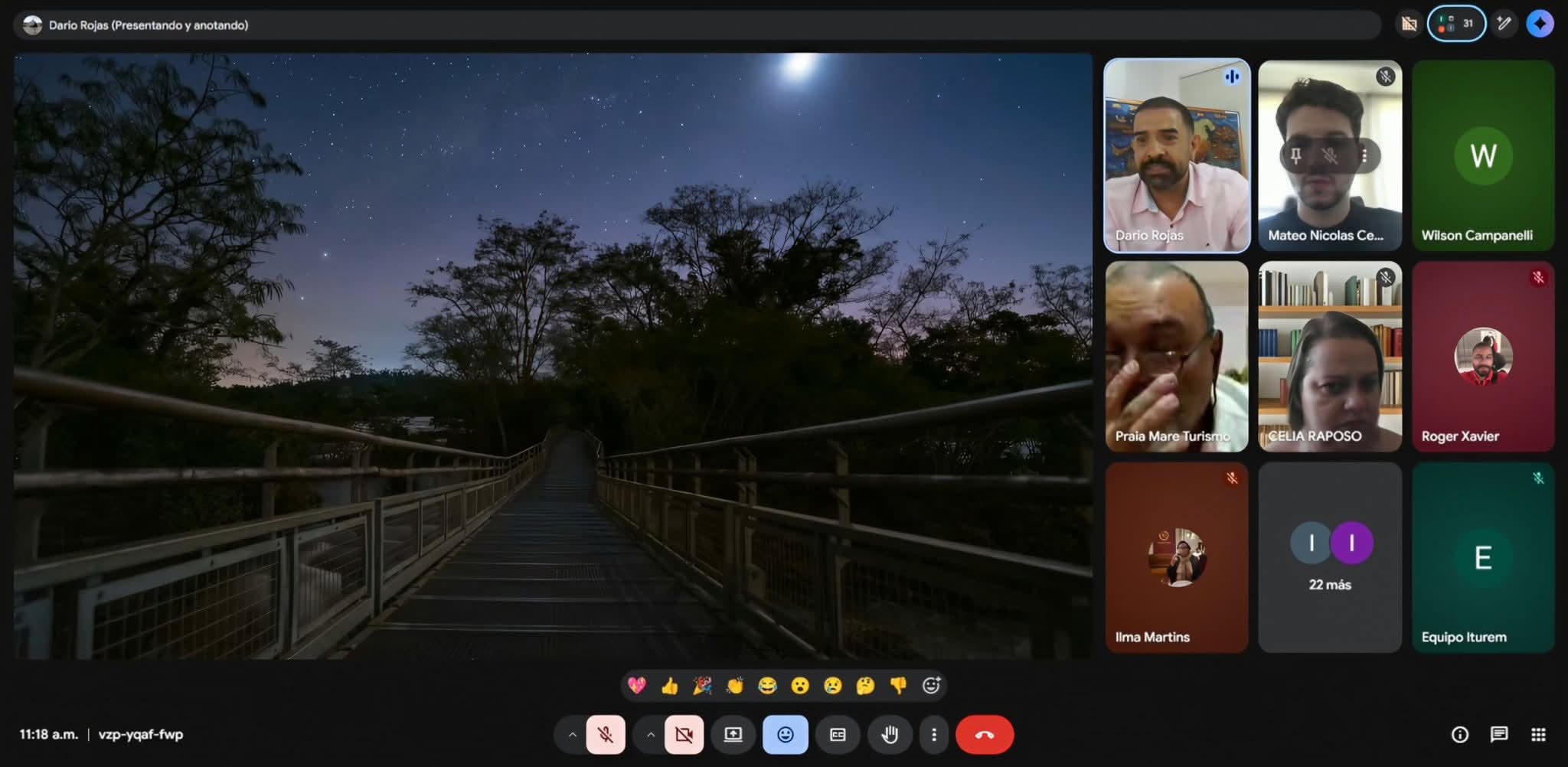This screenshot has height=767, width=1568.
Task: Expand audio settings chevron beside microphone
Action: [572, 735]
